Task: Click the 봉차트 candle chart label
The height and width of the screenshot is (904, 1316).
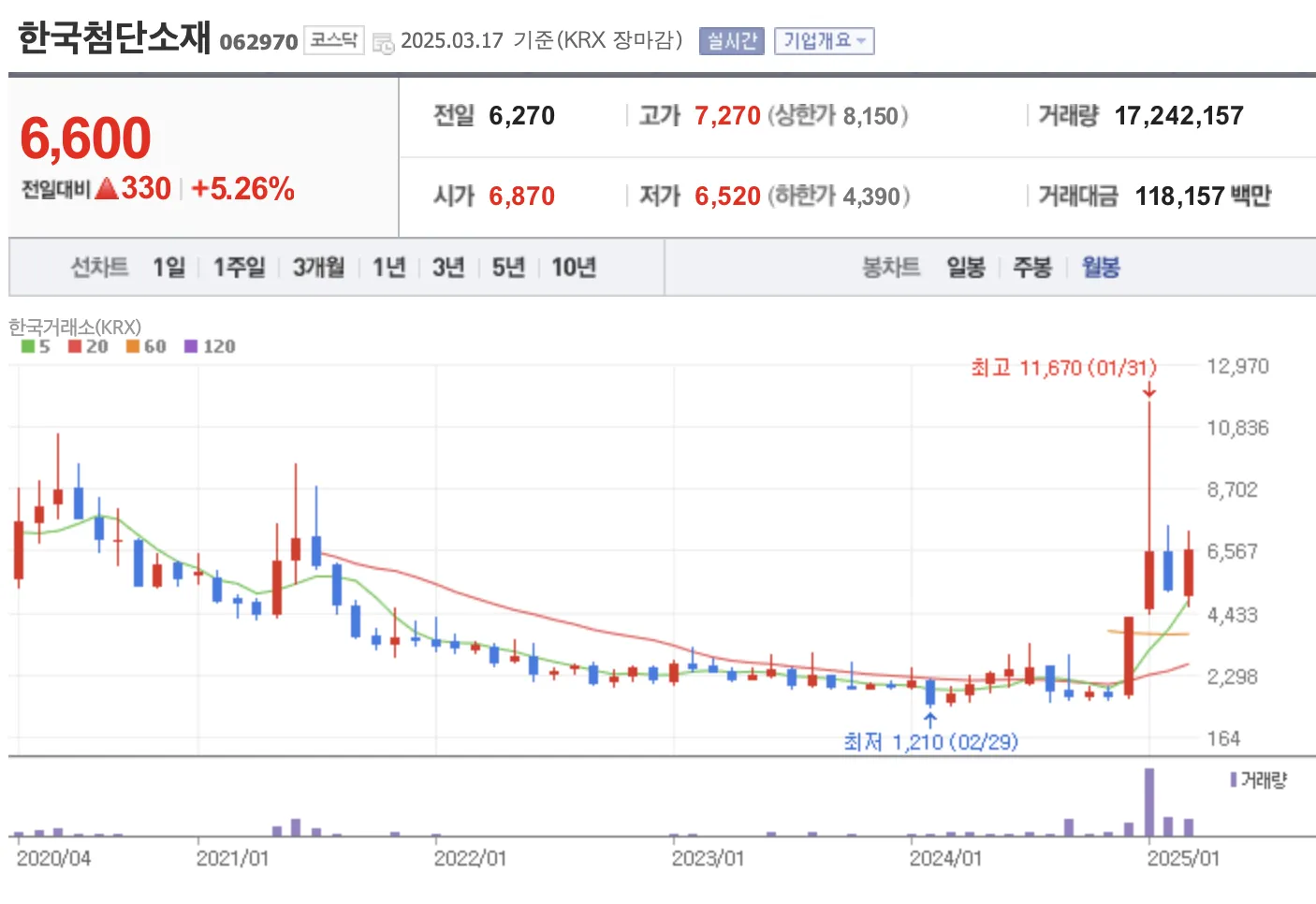Action: [x=891, y=268]
